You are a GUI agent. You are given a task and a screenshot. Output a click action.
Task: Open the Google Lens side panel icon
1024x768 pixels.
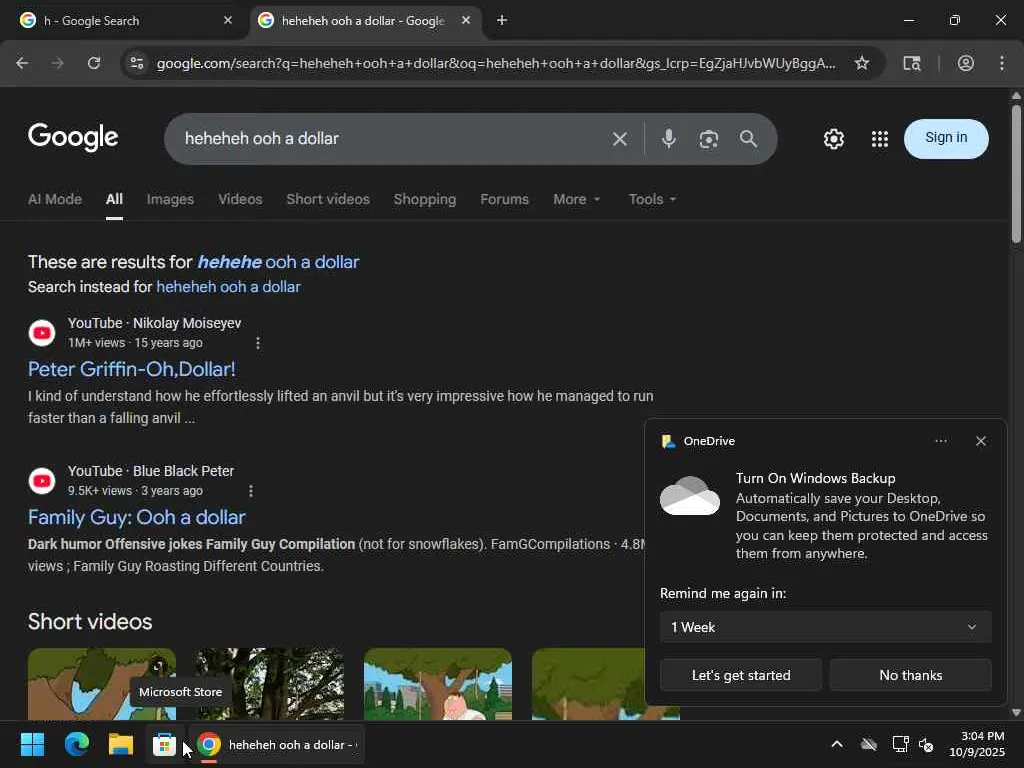[912, 63]
